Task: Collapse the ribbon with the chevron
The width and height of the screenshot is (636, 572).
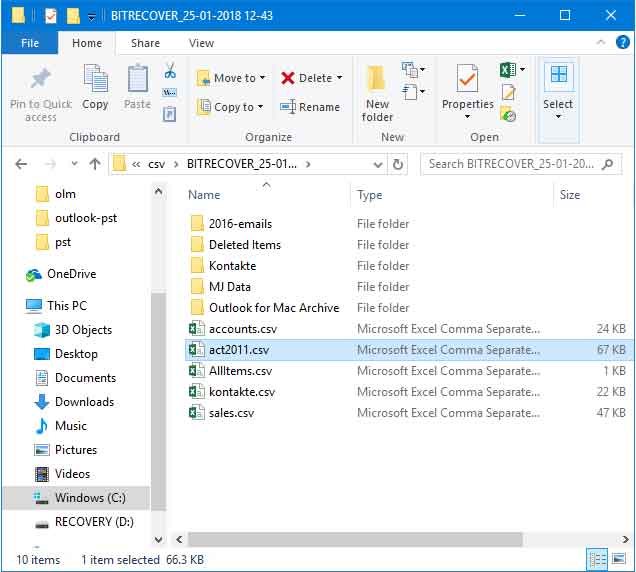Action: 601,42
